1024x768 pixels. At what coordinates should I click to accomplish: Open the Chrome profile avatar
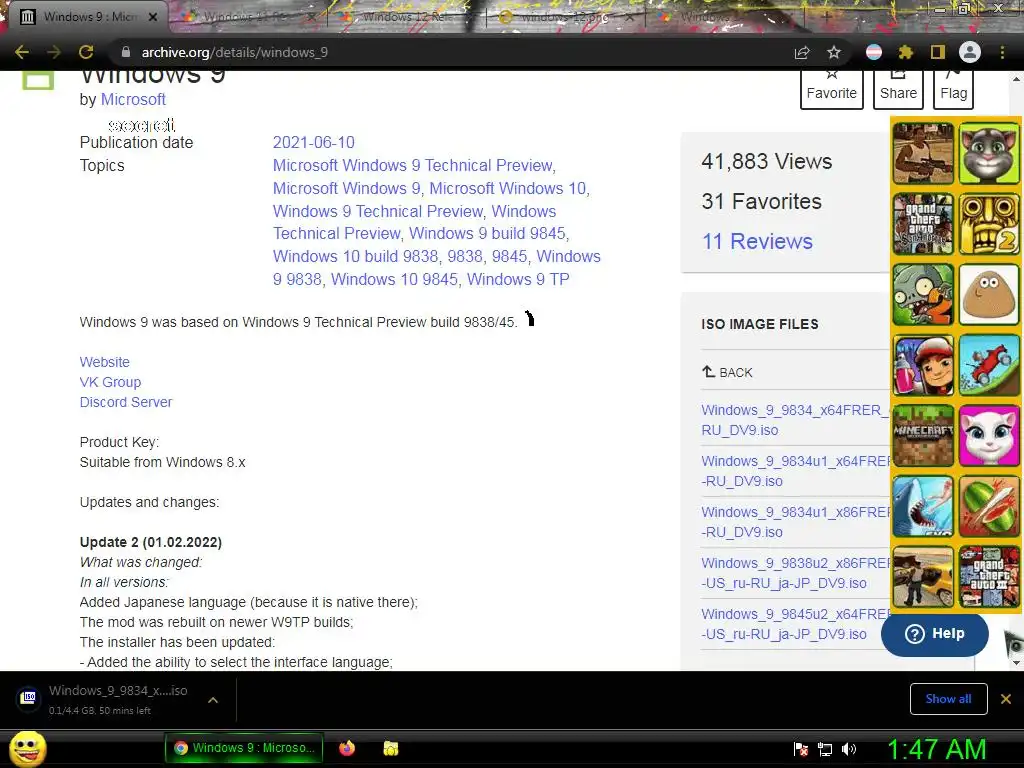pyautogui.click(x=970, y=52)
